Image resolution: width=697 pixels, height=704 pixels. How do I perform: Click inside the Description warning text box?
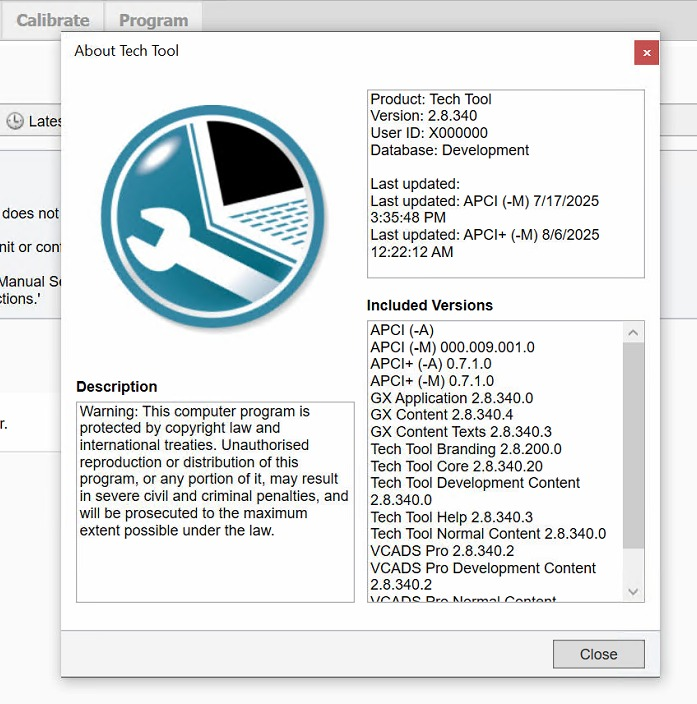215,500
